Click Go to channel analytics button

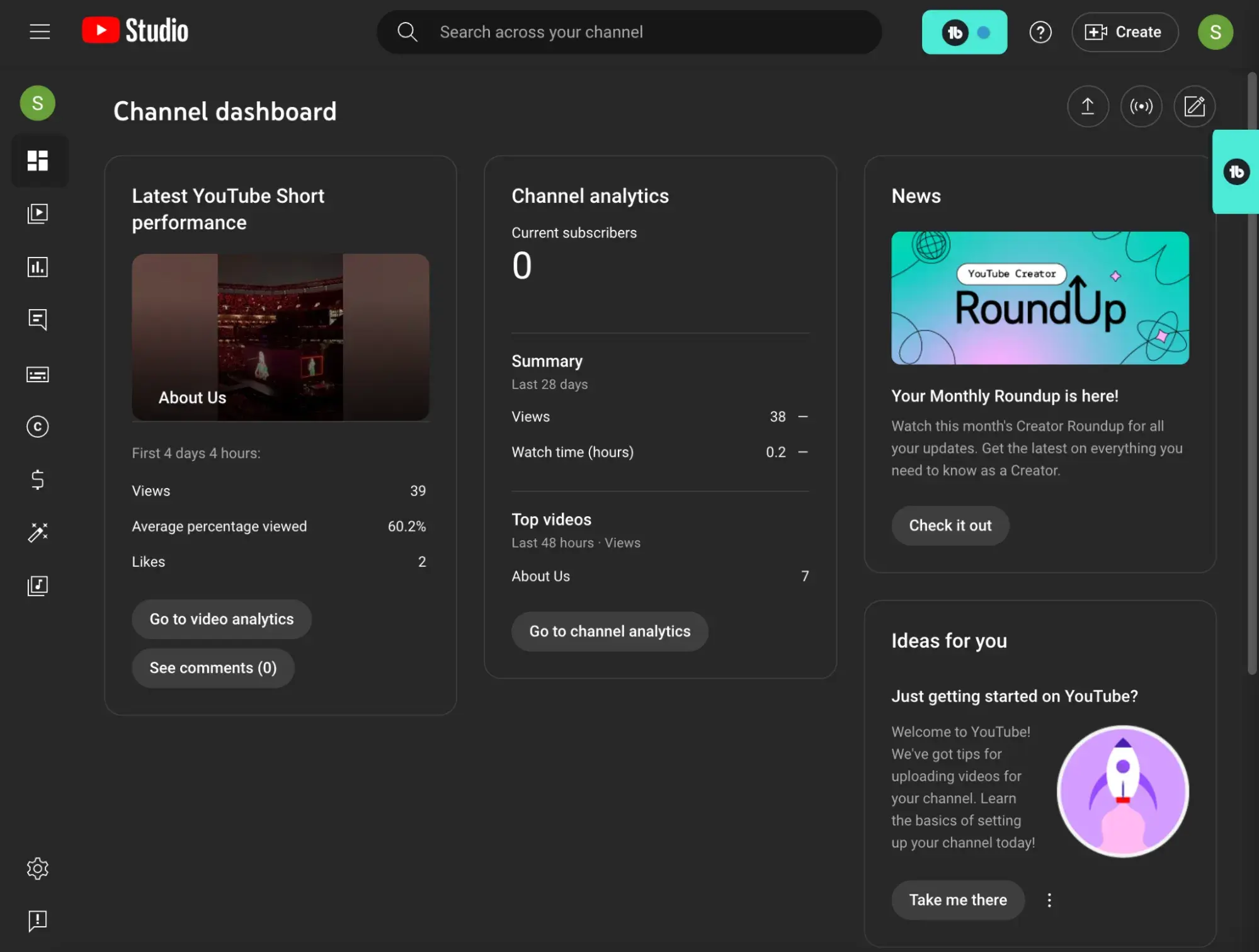(x=610, y=631)
